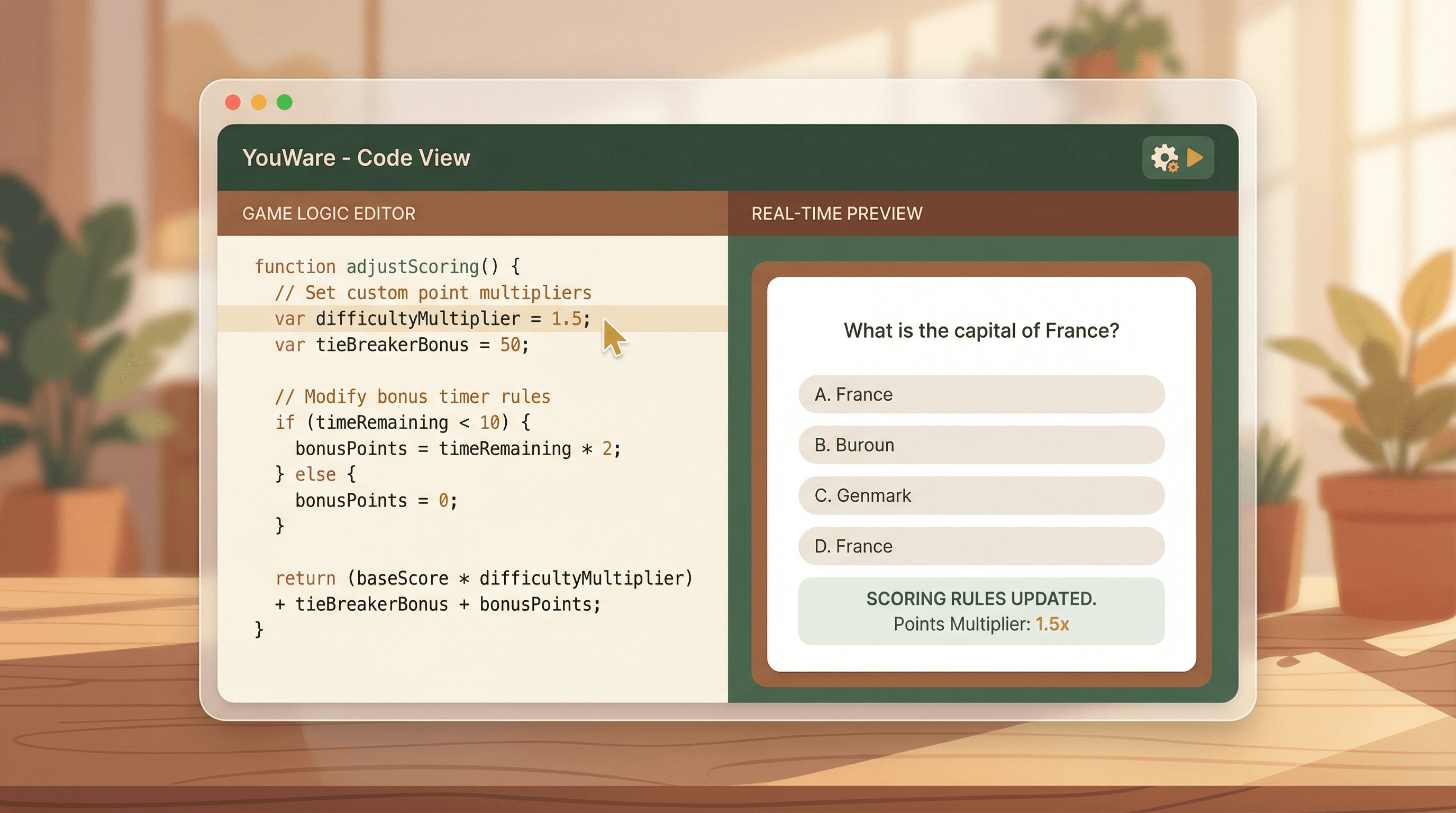Select the REAL-TIME PREVIEW panel header
The height and width of the screenshot is (813, 1456).
click(x=983, y=213)
